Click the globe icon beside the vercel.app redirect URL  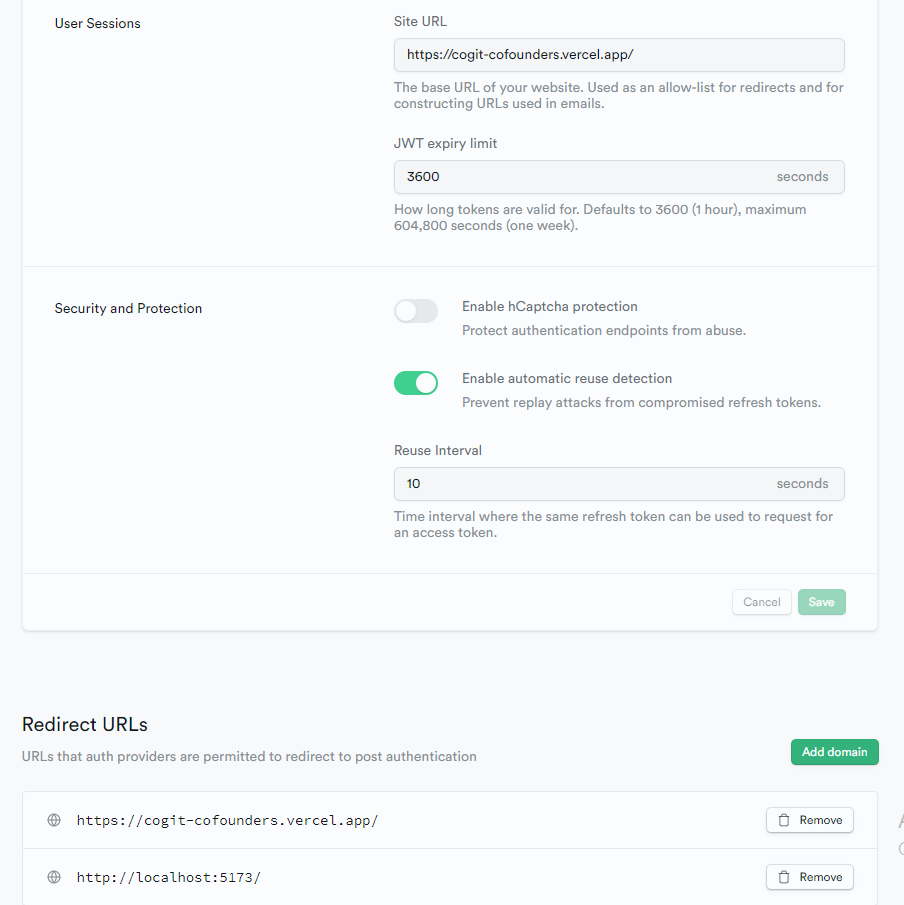(x=54, y=820)
